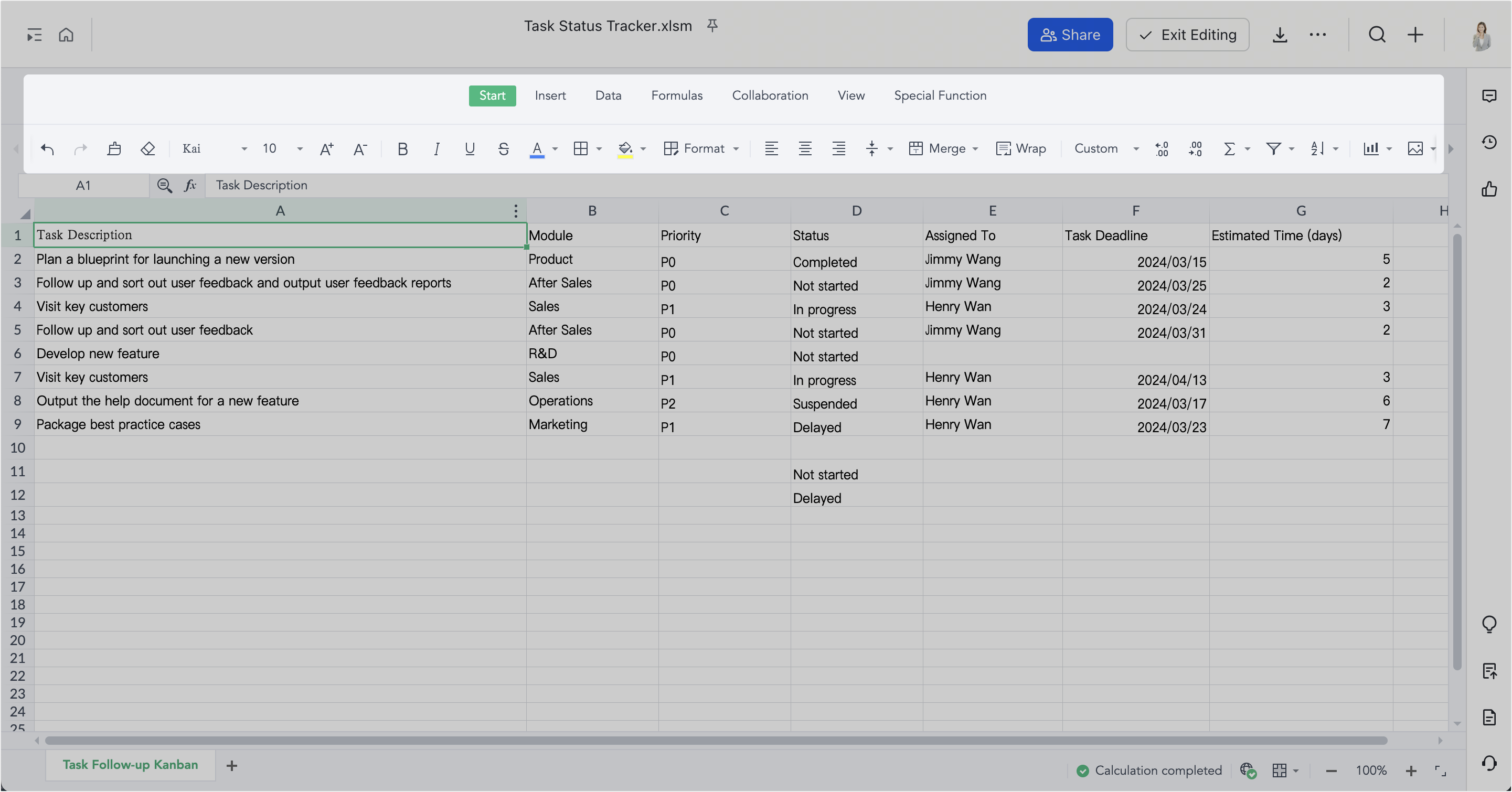Increase font size with A+ icon

327,149
